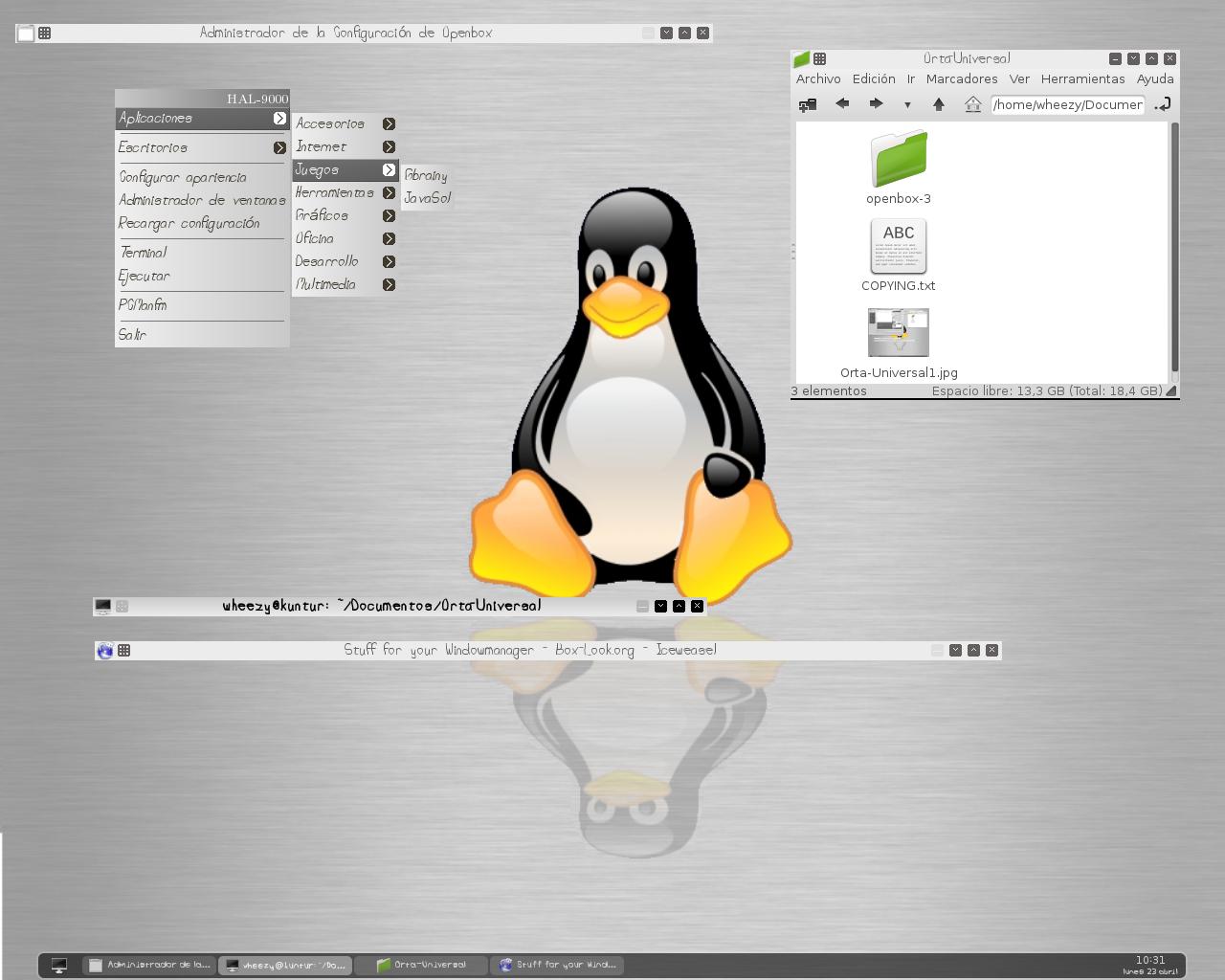Open new tab icon in file manager toolbar
The image size is (1225, 980).
tap(808, 104)
